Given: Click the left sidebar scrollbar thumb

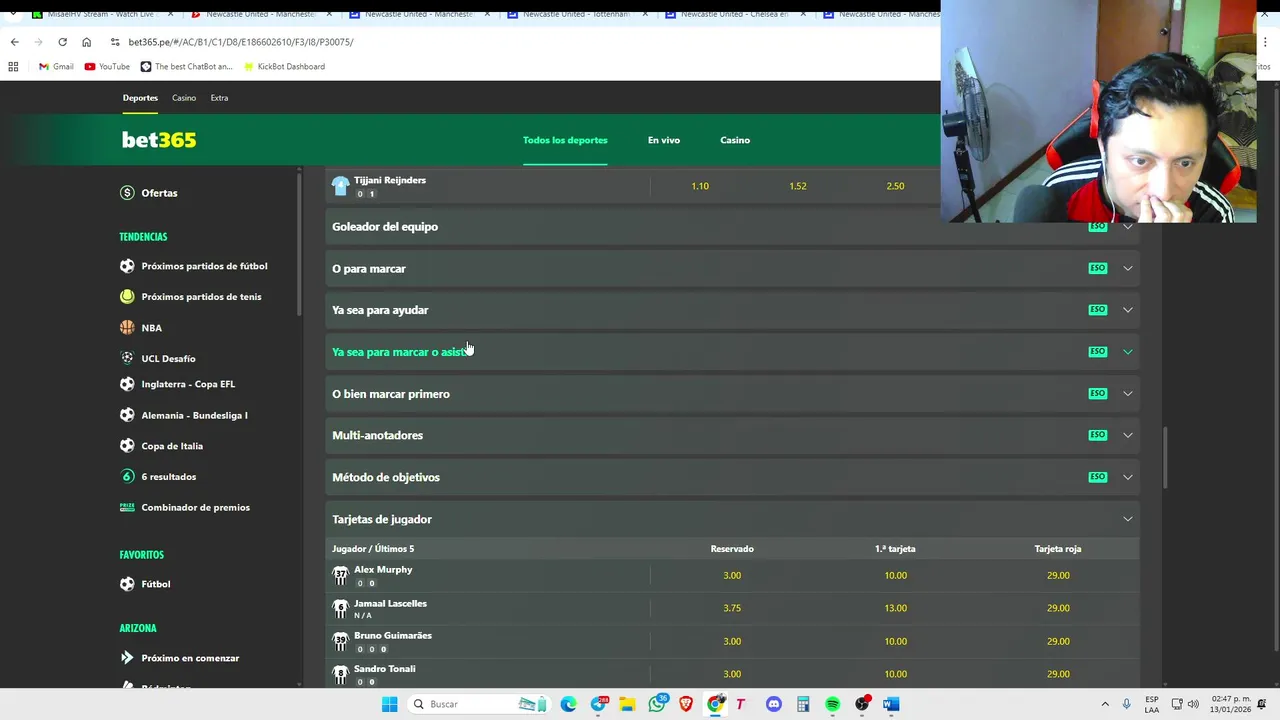Looking at the screenshot, I should [x=299, y=245].
